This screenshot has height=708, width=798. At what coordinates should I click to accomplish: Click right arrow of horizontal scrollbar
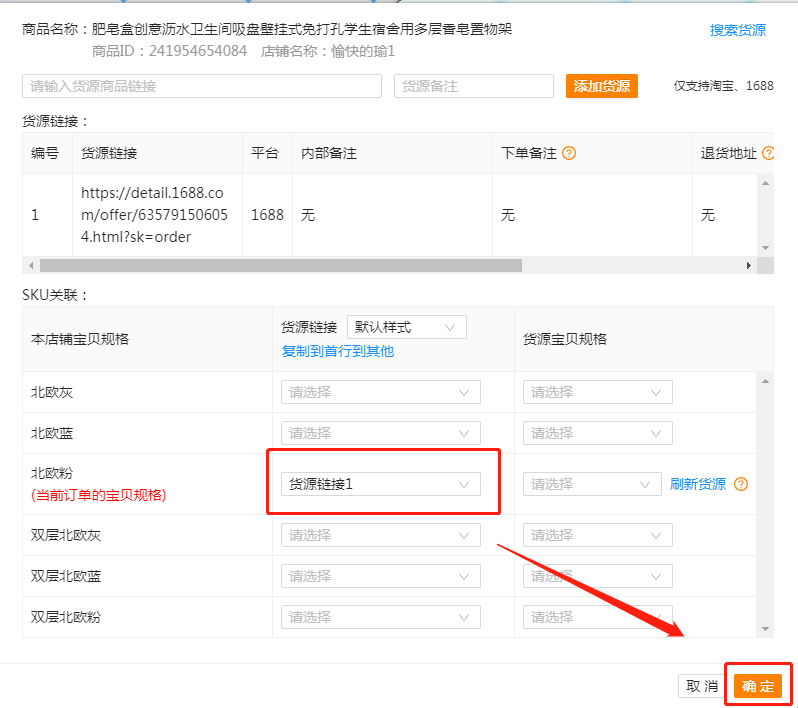click(749, 265)
